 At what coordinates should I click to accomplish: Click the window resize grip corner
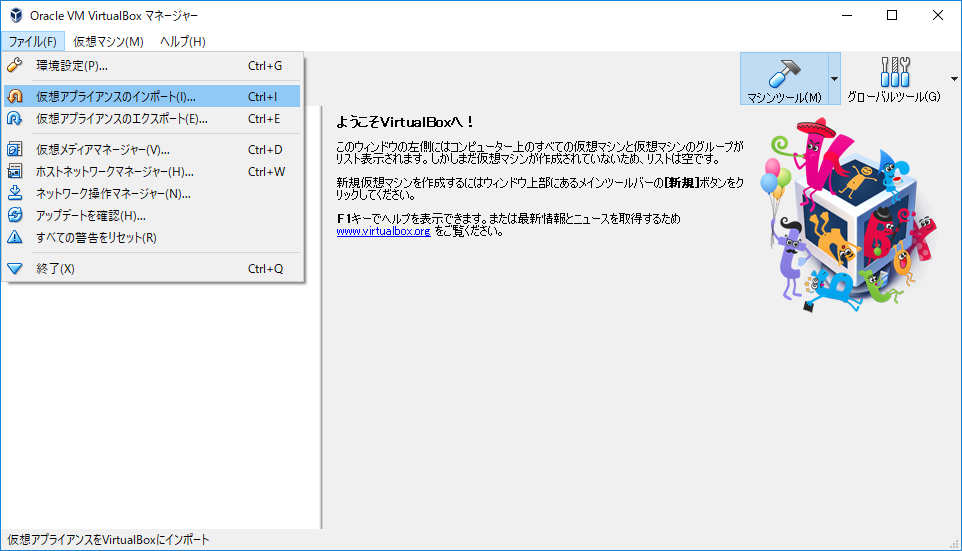[x=954, y=544]
